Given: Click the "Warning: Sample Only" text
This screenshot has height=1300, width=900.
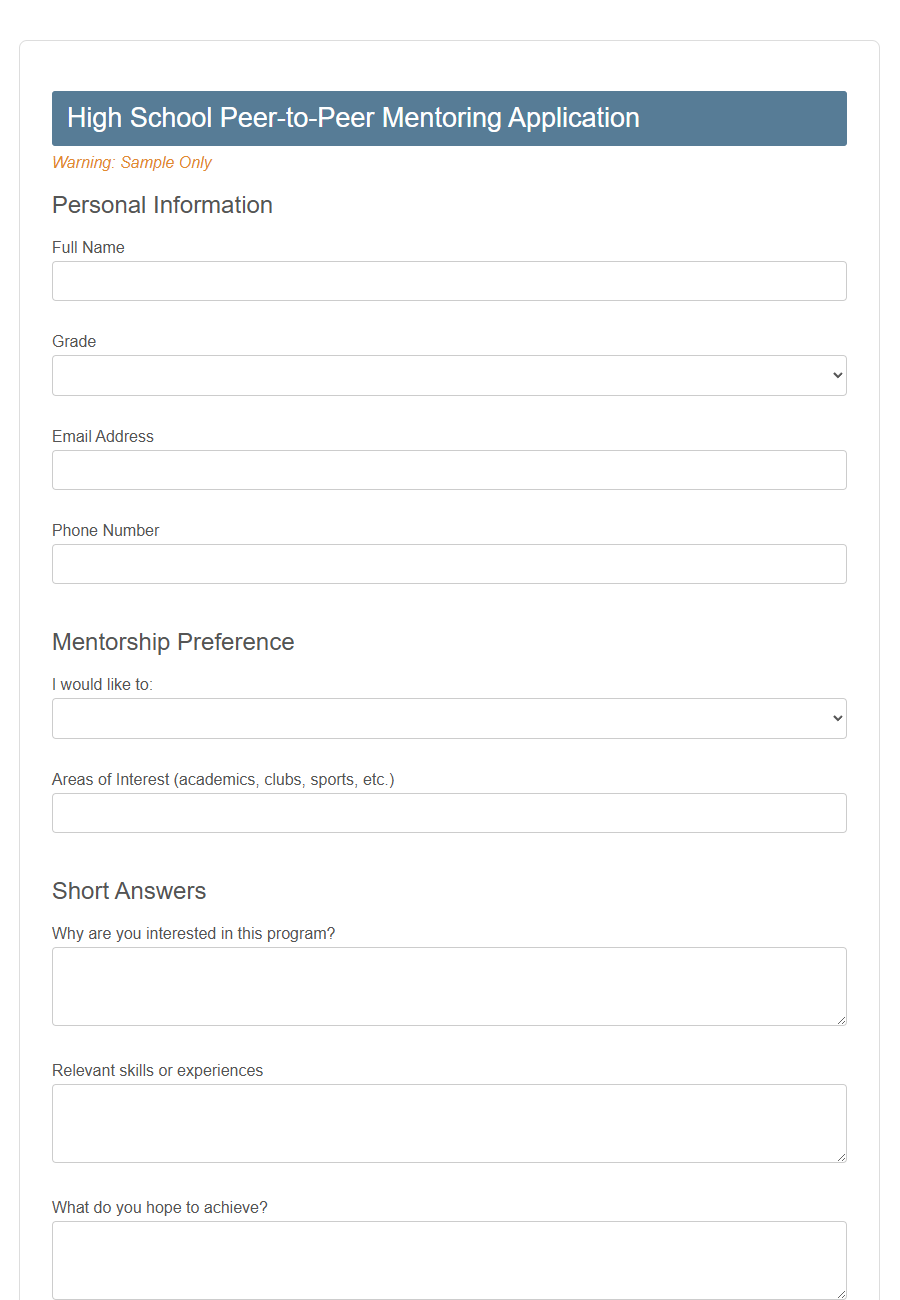Looking at the screenshot, I should tap(131, 162).
